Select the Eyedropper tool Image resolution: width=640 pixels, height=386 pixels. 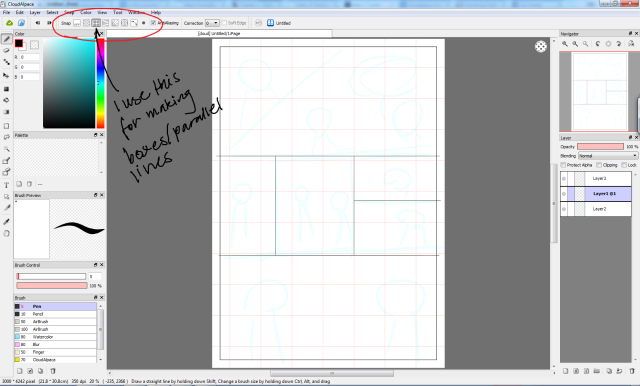click(x=6, y=222)
